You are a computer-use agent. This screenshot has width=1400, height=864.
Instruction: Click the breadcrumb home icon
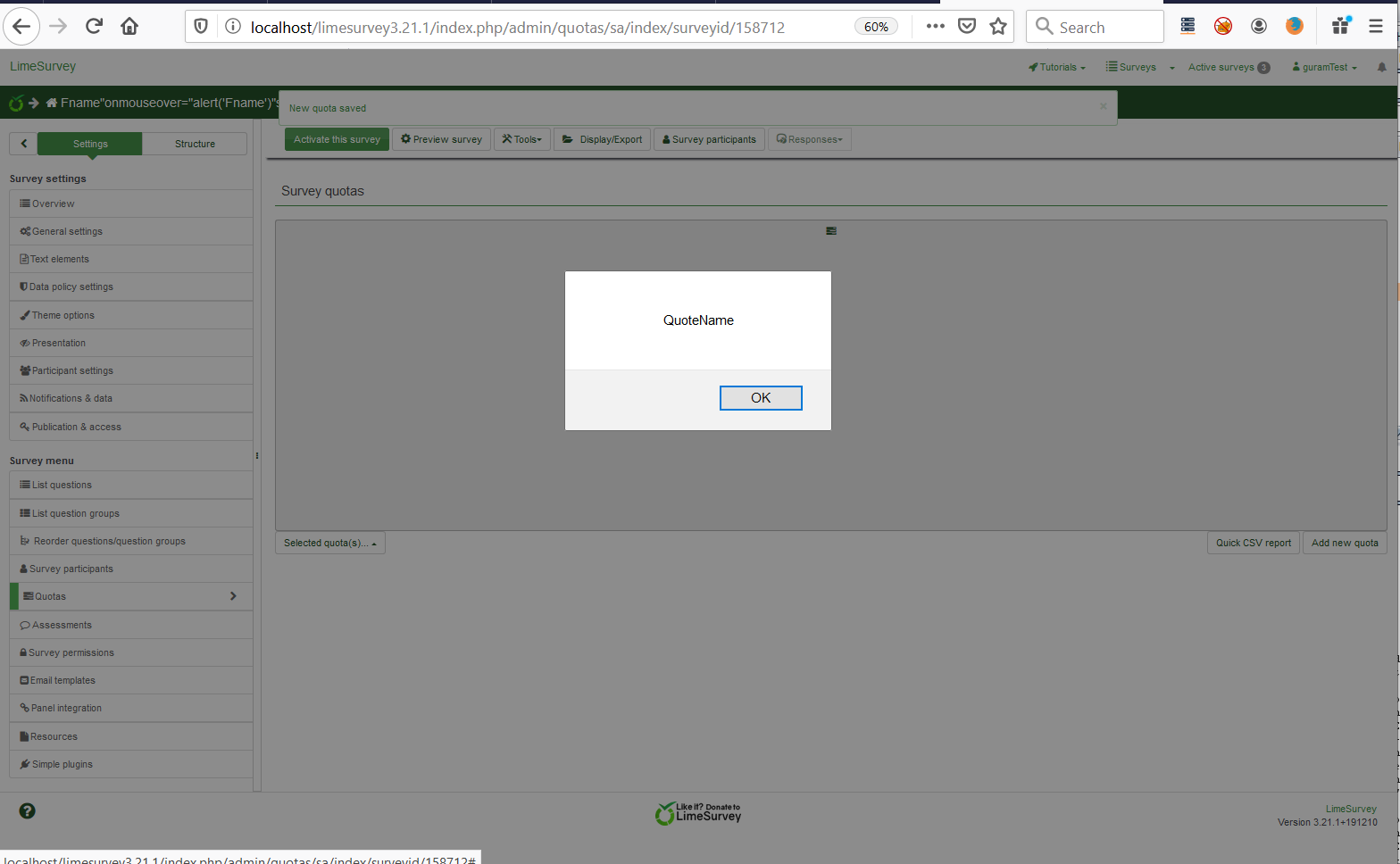pos(52,103)
